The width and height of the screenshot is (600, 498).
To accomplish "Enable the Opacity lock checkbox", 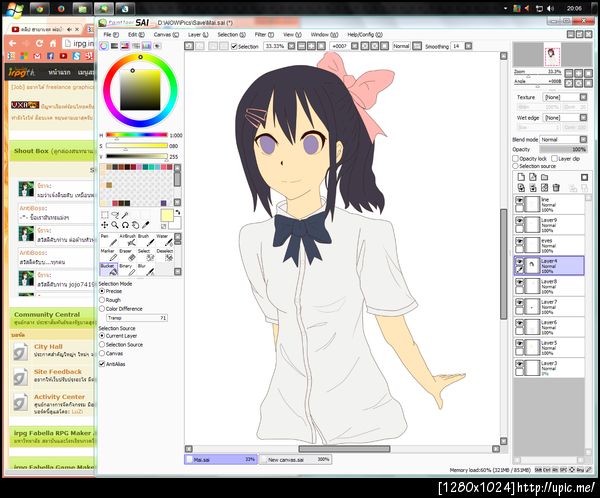I will point(515,158).
